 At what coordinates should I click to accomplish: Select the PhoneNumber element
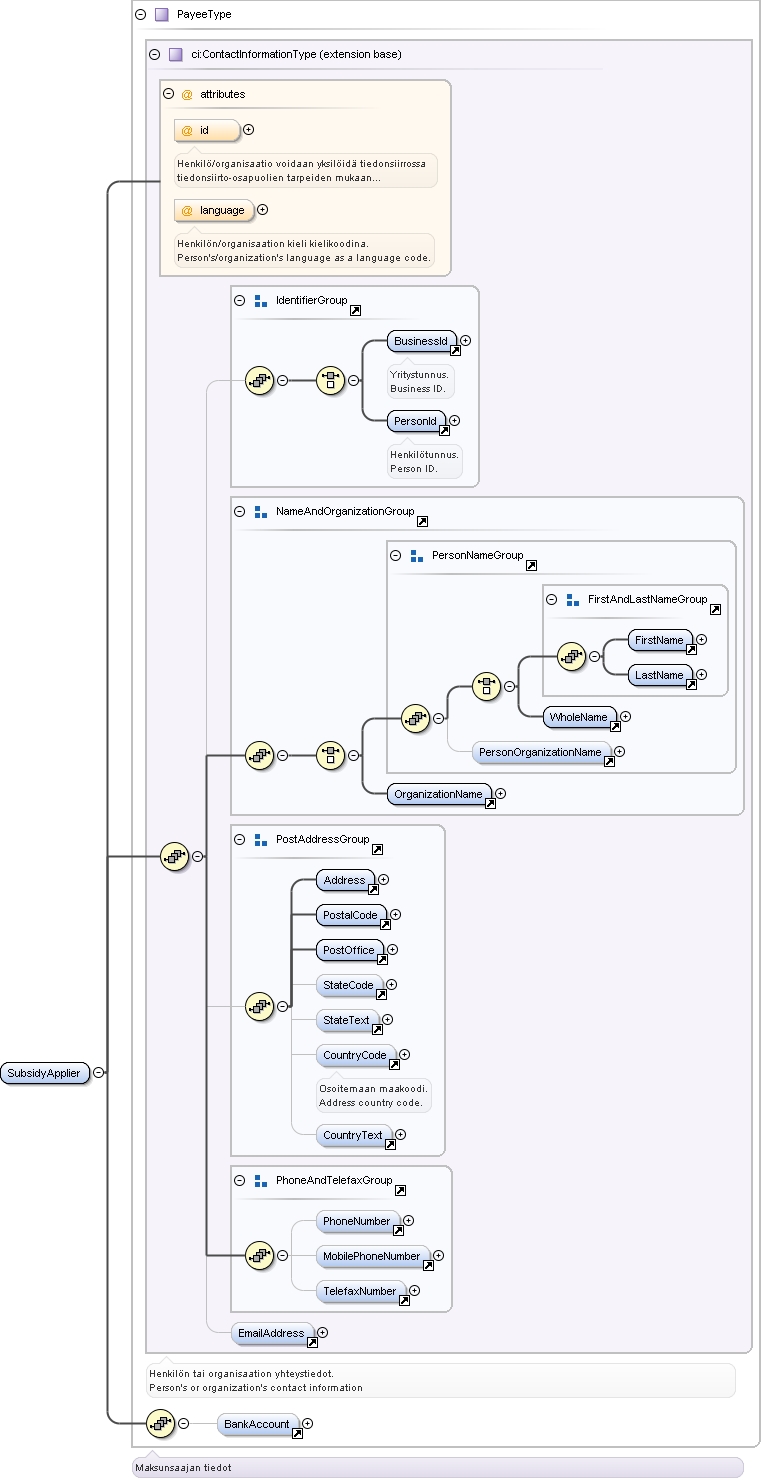pos(358,1221)
